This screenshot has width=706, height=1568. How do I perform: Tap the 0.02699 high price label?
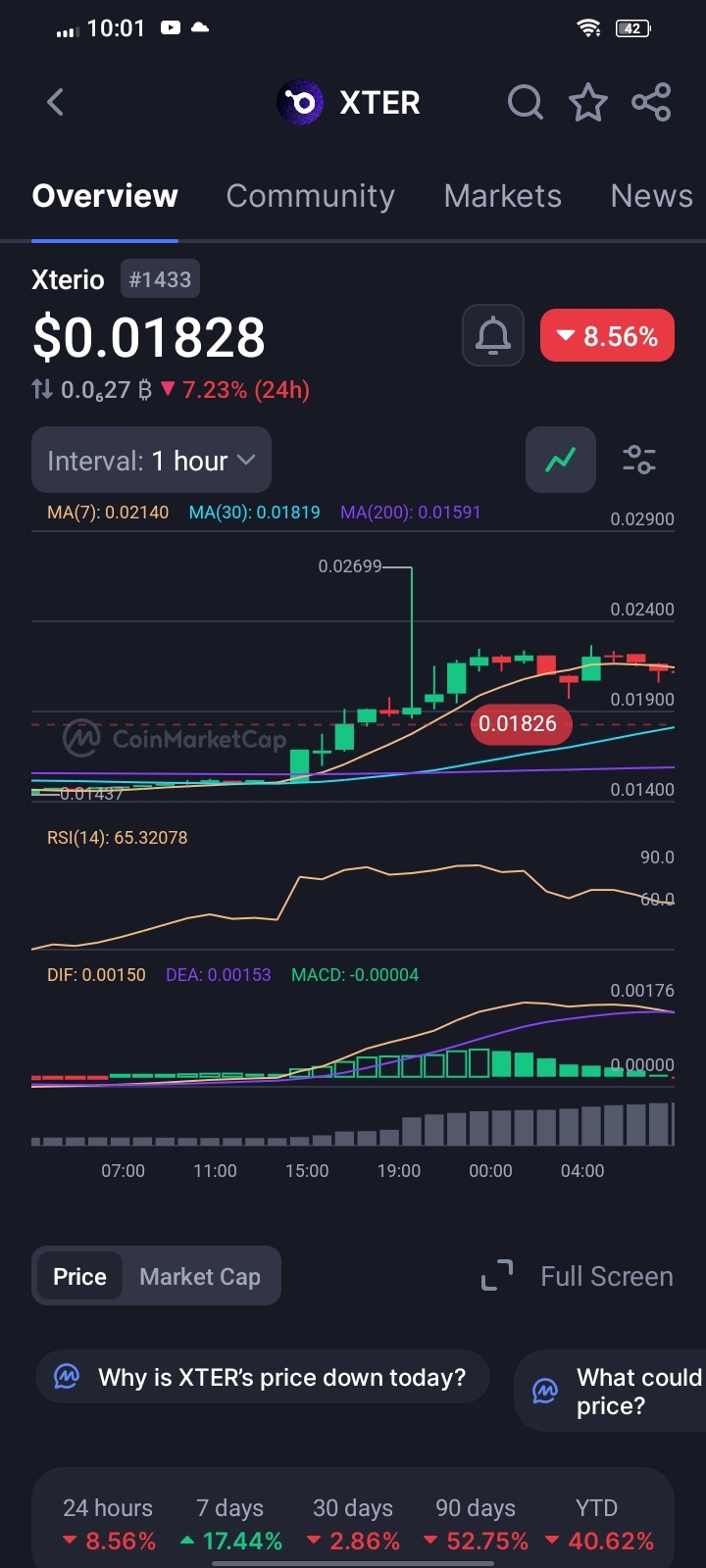tap(350, 565)
